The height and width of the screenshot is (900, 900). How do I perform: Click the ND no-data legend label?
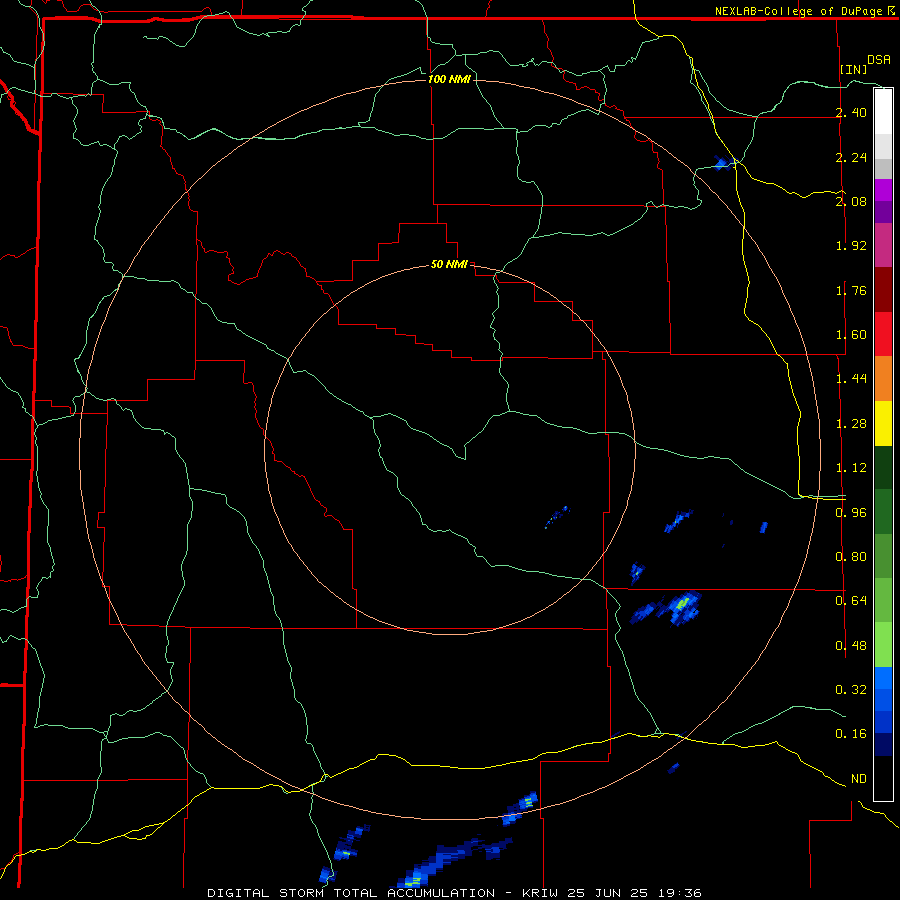859,779
